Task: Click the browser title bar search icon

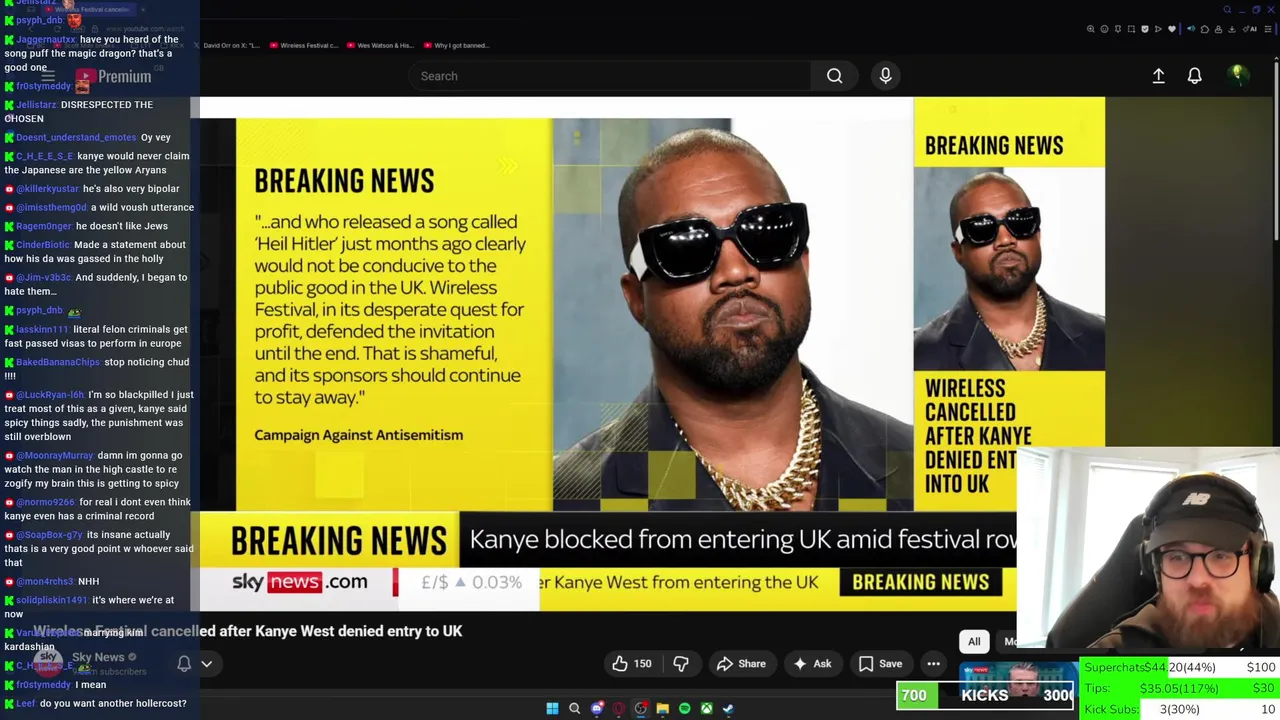Action: tap(1227, 10)
